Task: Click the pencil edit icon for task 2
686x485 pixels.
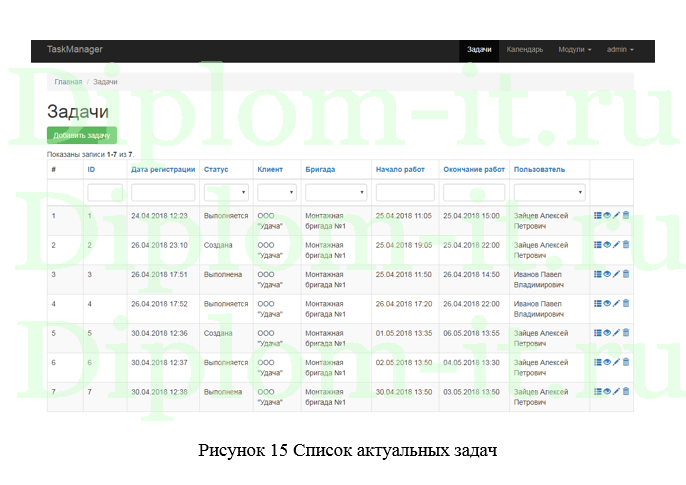Action: [x=617, y=244]
